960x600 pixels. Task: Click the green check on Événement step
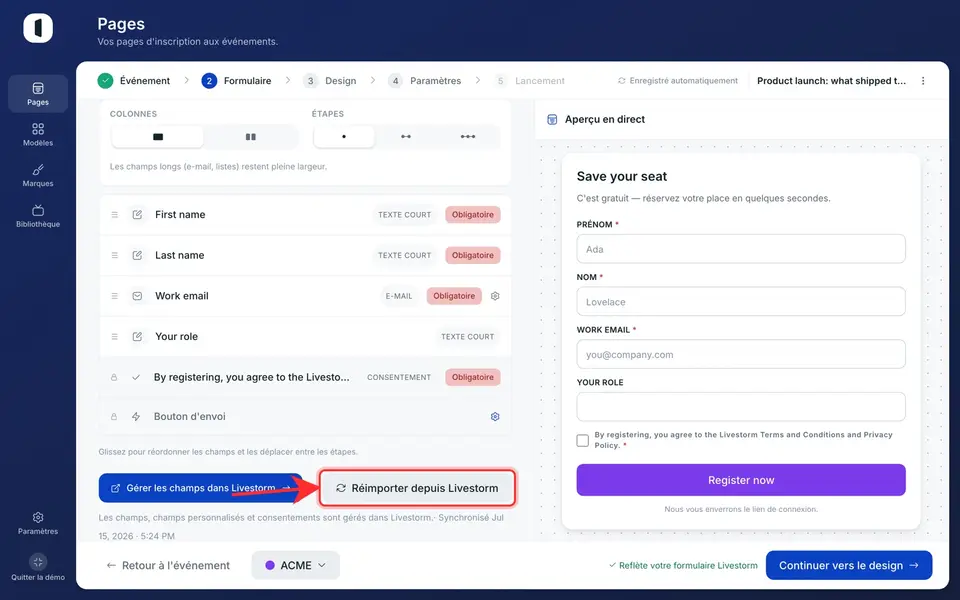tap(105, 81)
